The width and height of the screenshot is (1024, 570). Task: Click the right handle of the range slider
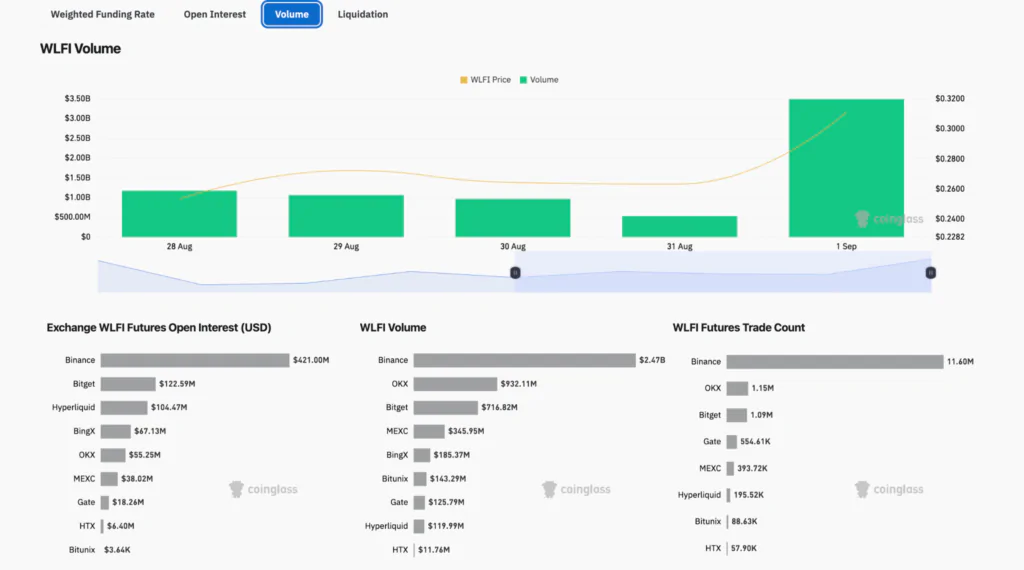[x=931, y=272]
